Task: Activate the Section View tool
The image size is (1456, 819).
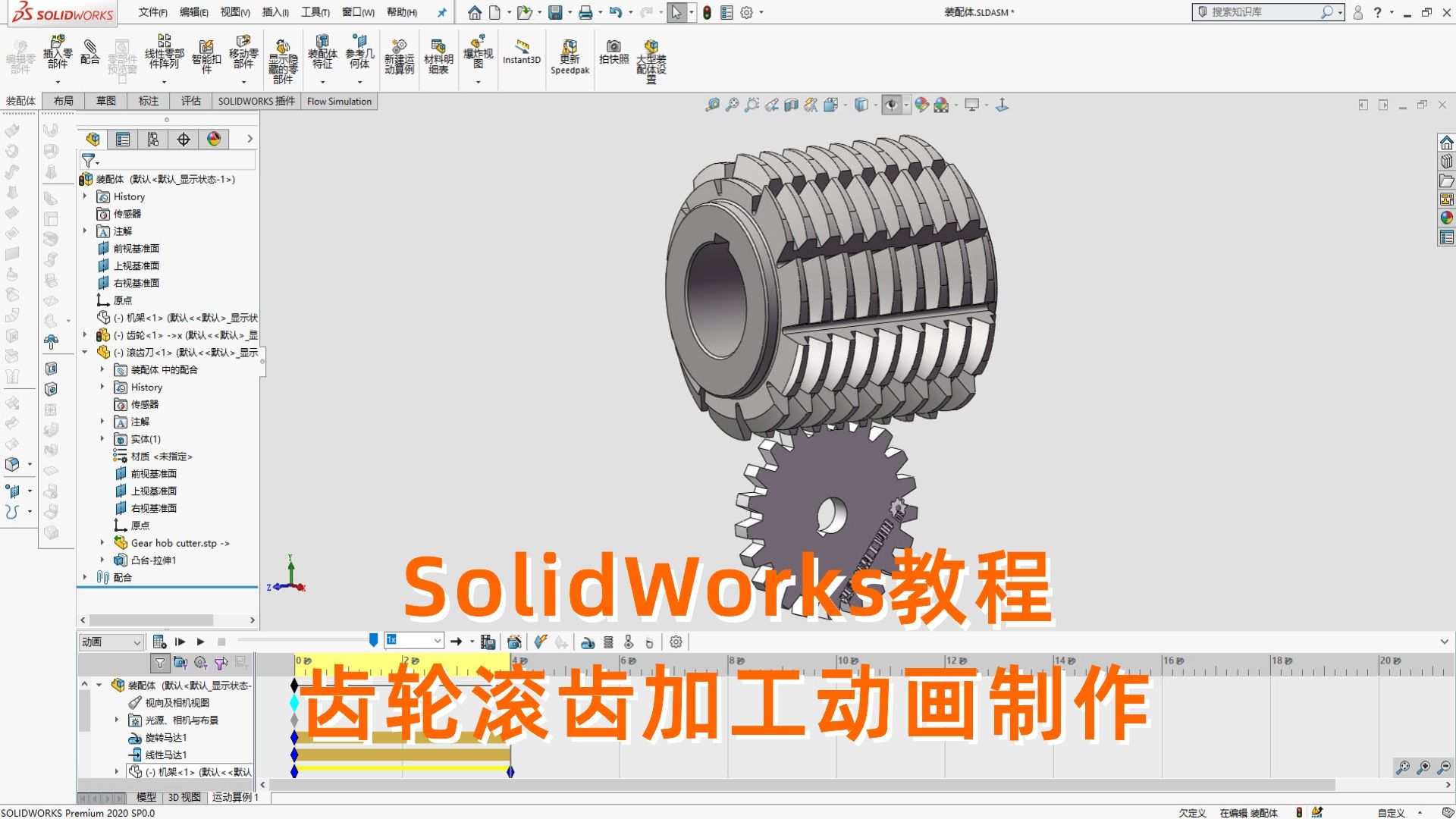Action: [x=792, y=105]
